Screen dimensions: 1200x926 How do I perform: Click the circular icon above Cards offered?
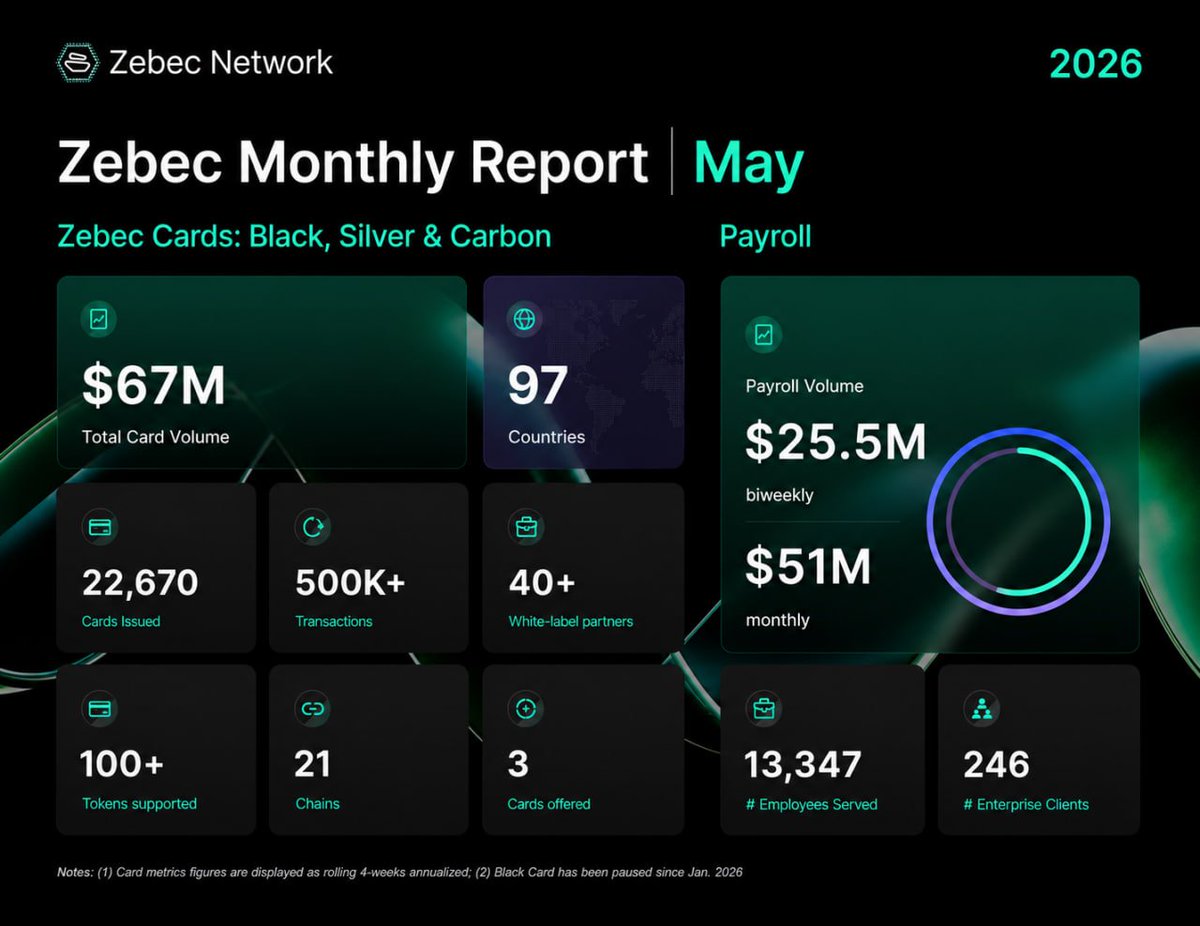526,709
